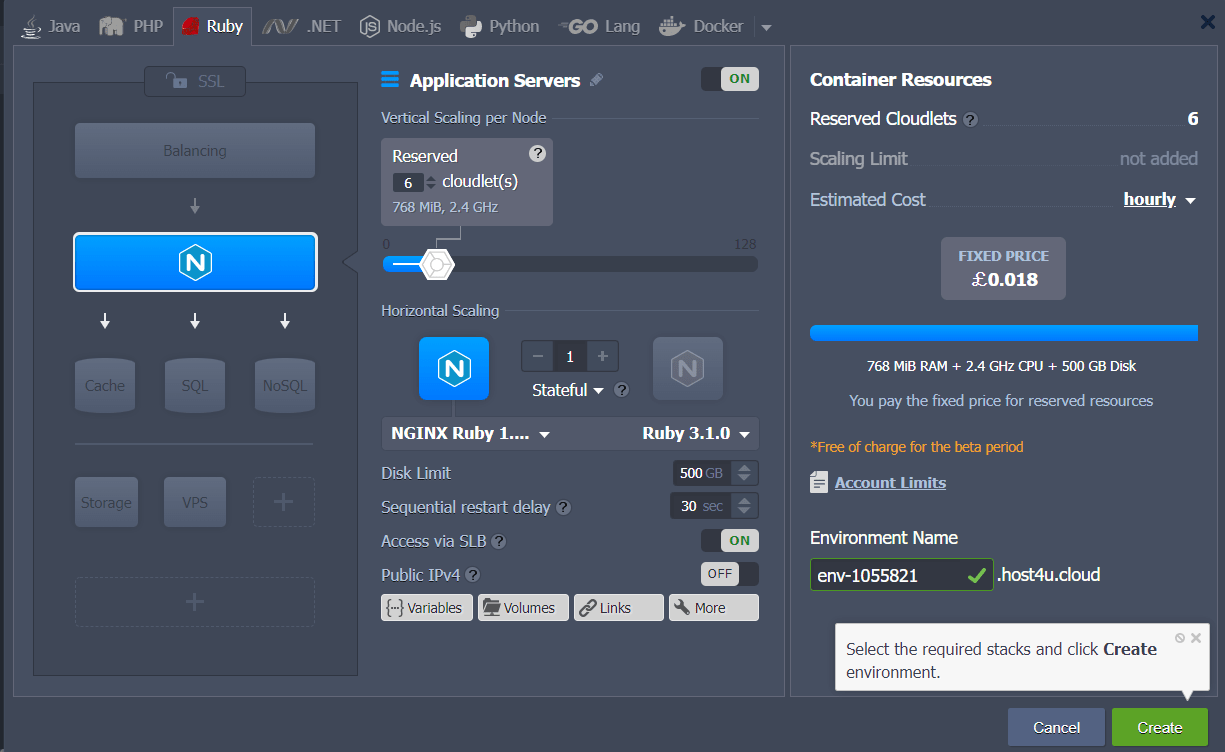1225x752 pixels.
Task: Open the Variables configuration panel
Action: coord(426,607)
